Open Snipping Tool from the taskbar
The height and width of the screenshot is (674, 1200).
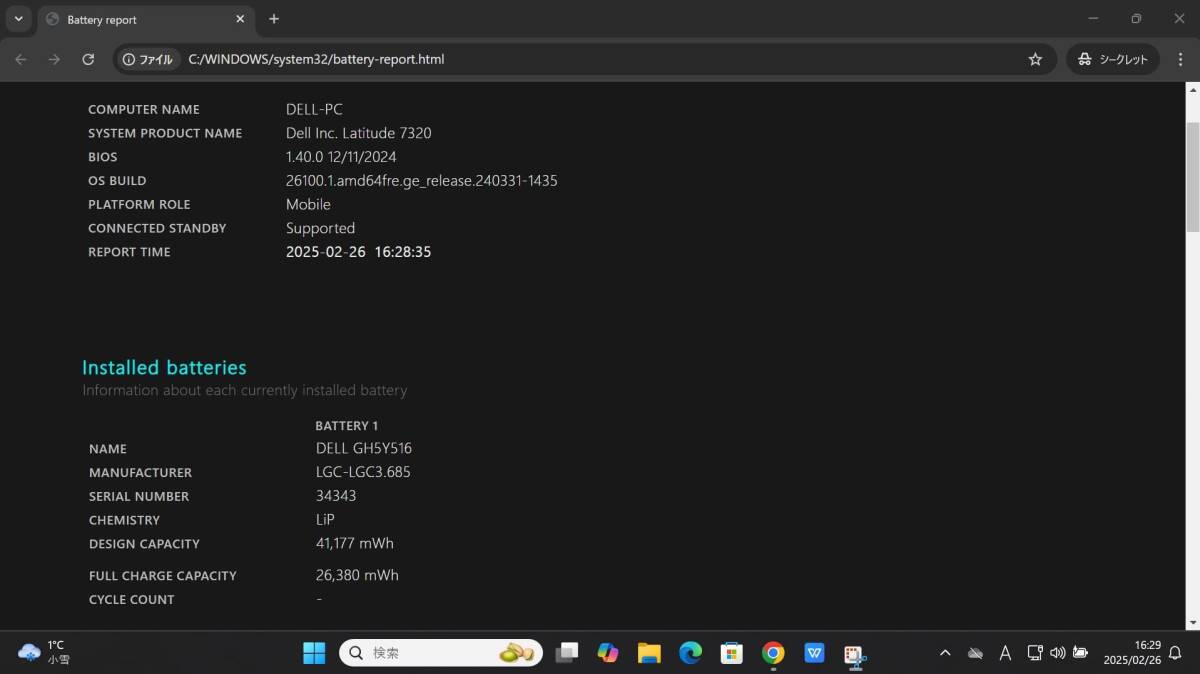[855, 654]
